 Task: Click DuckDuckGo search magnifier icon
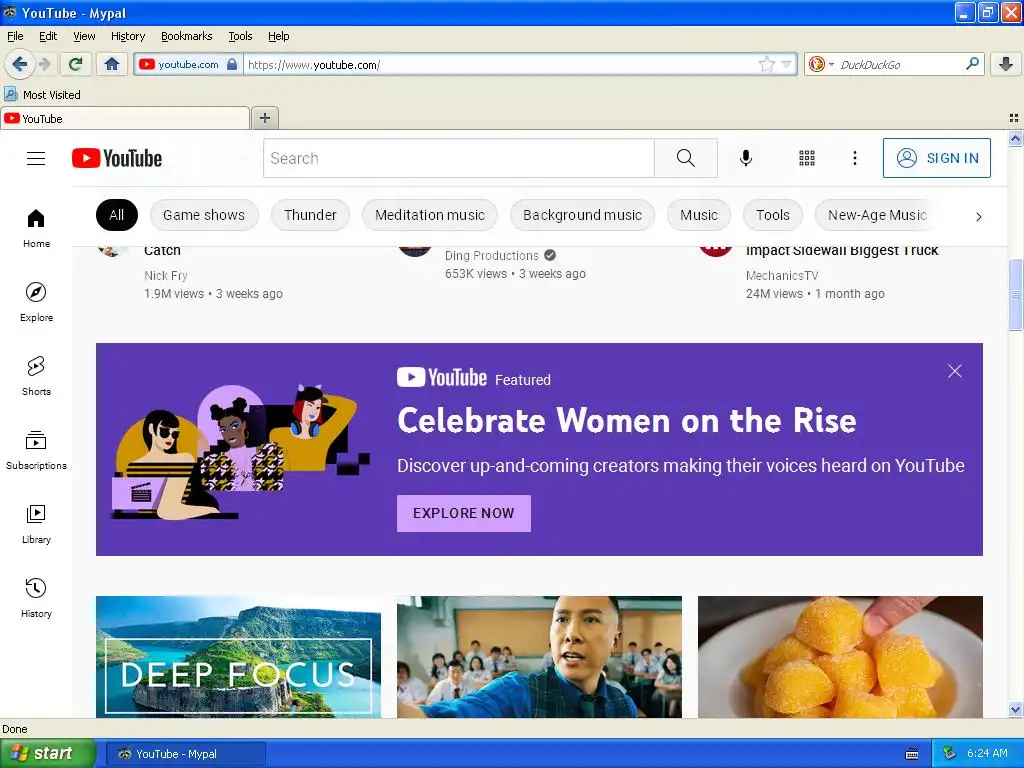pos(972,63)
